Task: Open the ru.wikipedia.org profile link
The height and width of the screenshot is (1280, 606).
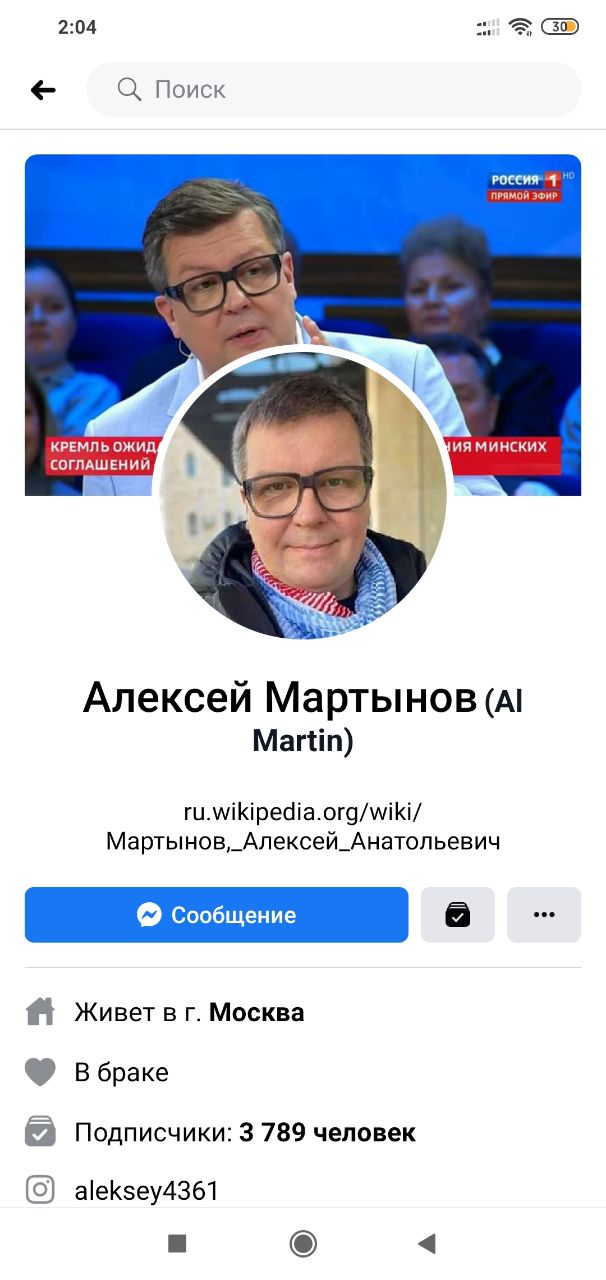Action: pyautogui.click(x=303, y=826)
